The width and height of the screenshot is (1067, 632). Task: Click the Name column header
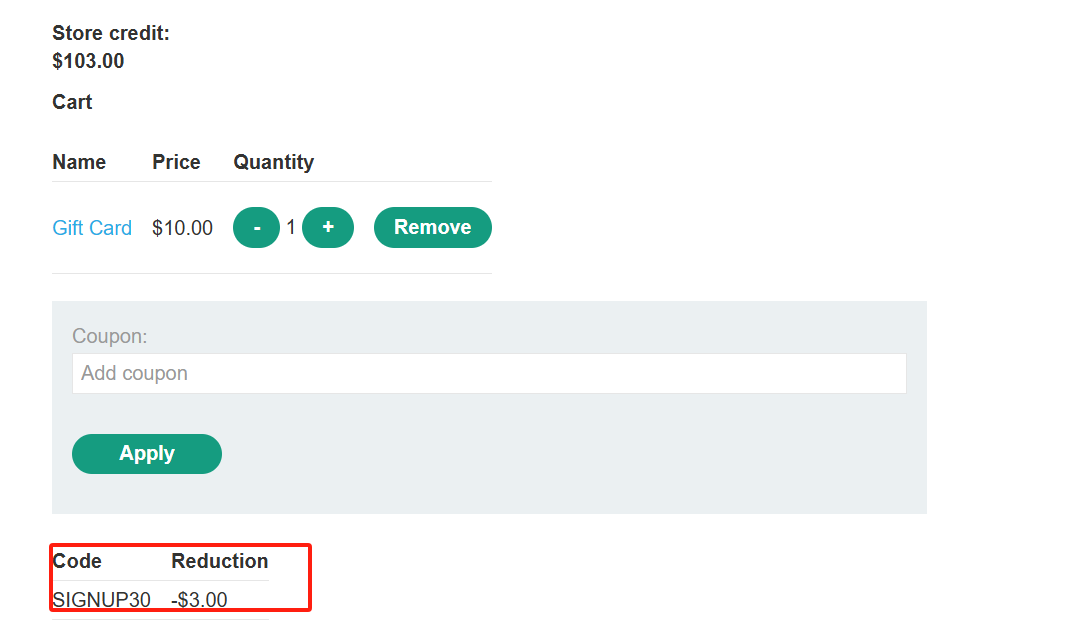pos(79,162)
